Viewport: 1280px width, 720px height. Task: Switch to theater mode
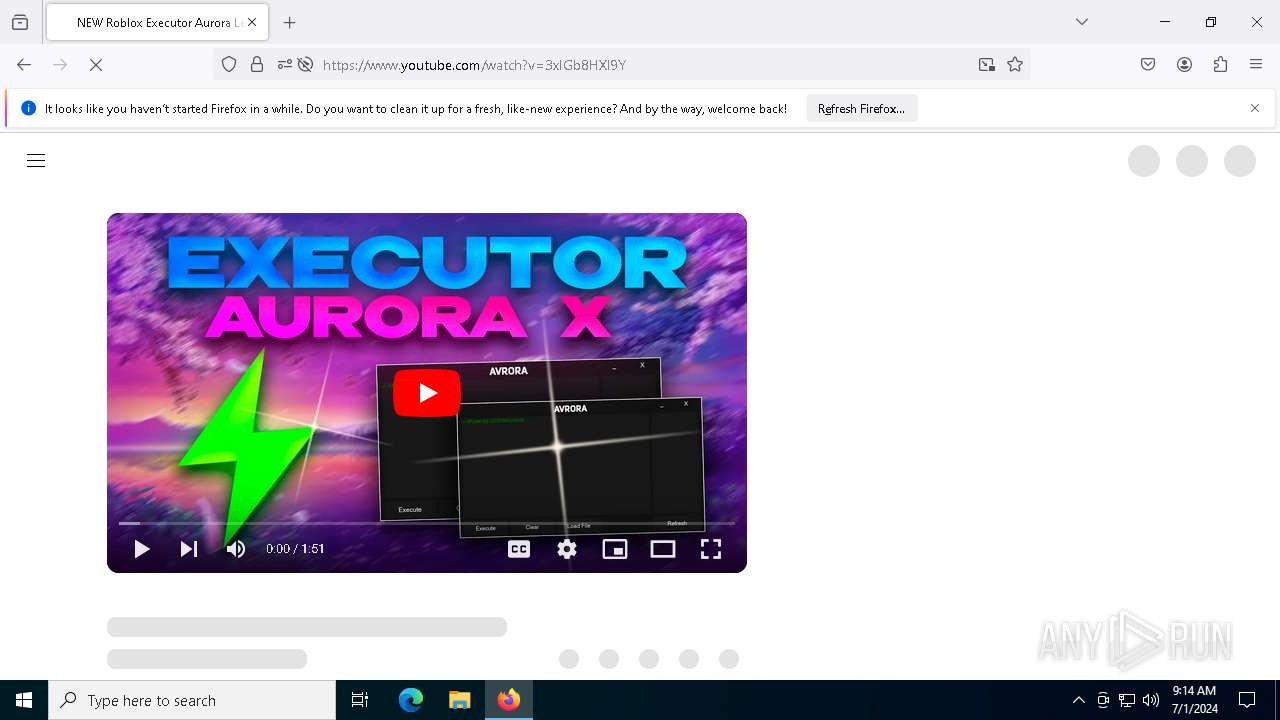coord(663,549)
